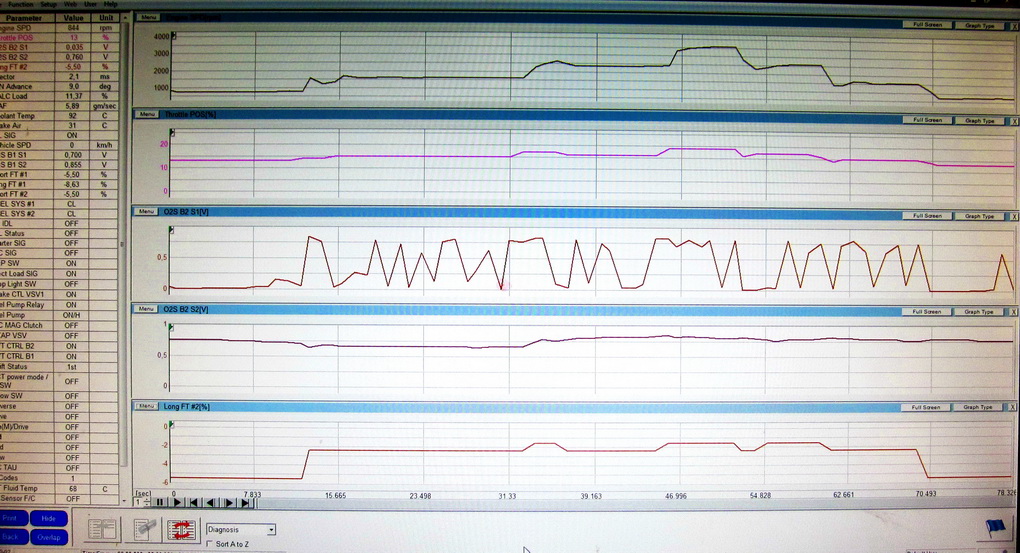This screenshot has width=1020, height=553.
Task: Click Graph Type on O2S B2 S2 graph
Action: [x=978, y=311]
